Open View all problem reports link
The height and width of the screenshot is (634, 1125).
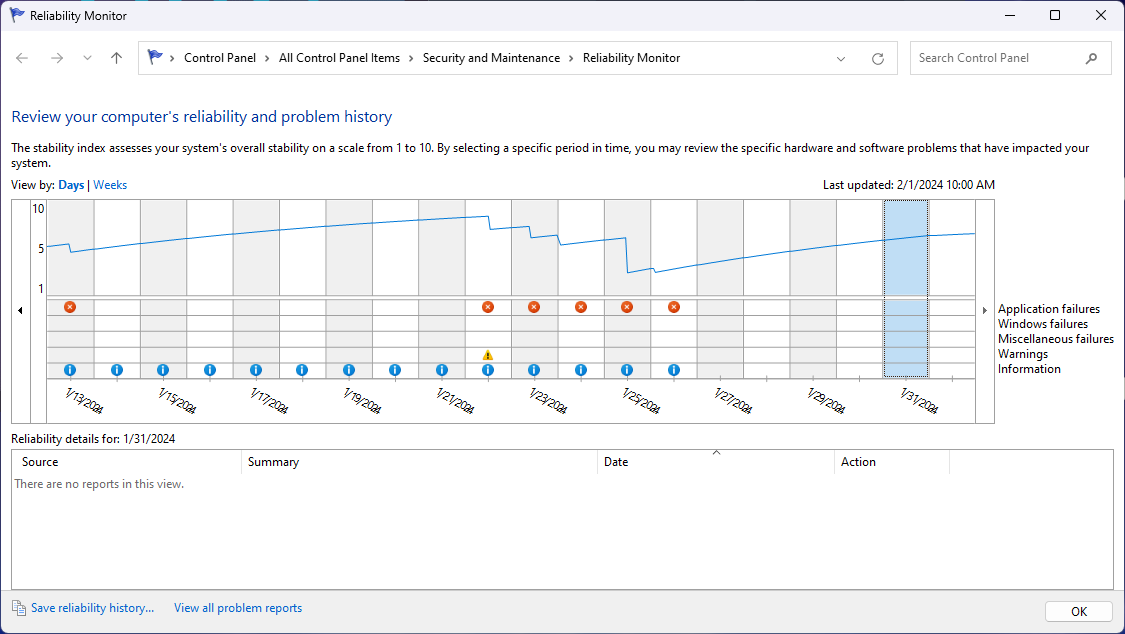click(238, 608)
